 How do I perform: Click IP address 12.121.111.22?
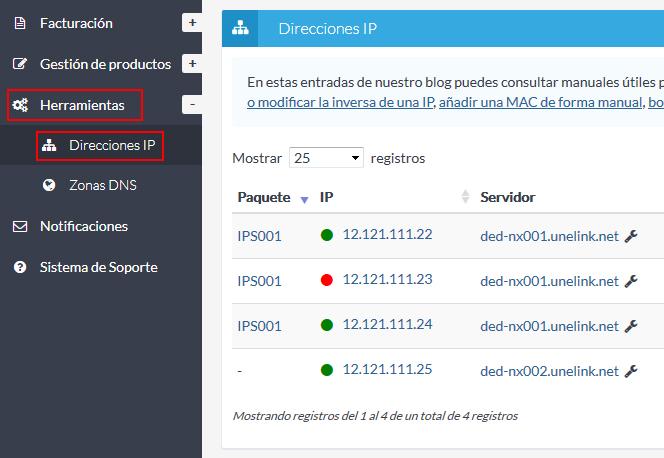point(387,235)
